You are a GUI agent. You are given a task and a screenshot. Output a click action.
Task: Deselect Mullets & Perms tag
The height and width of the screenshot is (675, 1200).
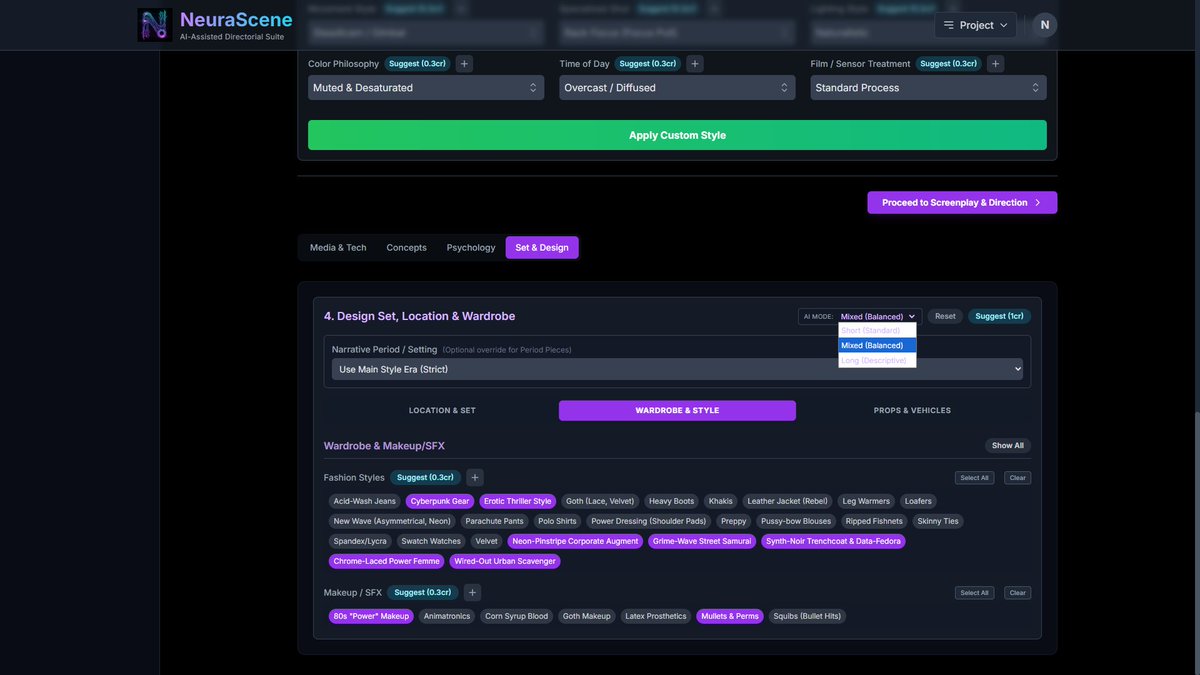(x=730, y=616)
